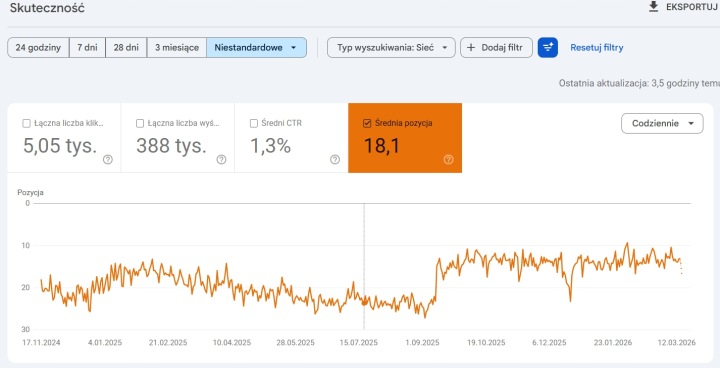Screen dimensions: 720x368
Task: Enable the Średni CTR checkbox
Action: [254, 123]
